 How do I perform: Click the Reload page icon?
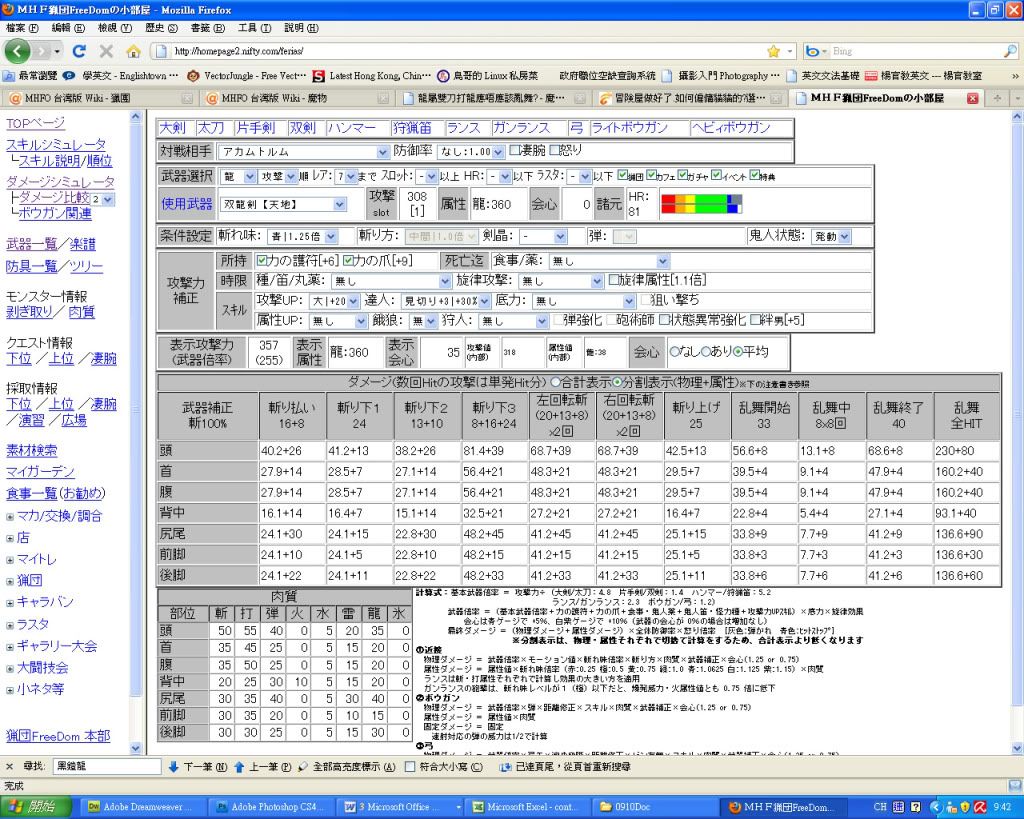pos(79,51)
